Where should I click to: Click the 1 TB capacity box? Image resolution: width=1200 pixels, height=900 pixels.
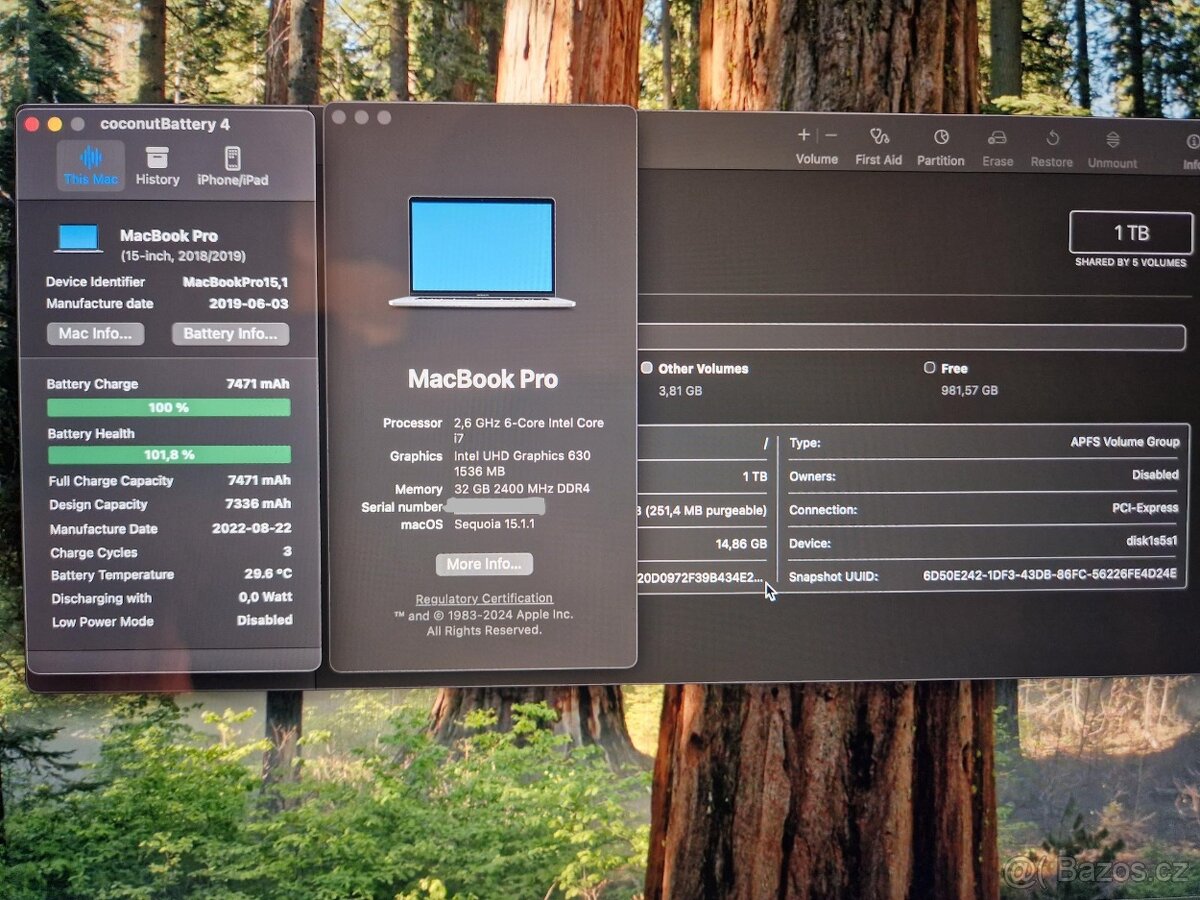1131,233
